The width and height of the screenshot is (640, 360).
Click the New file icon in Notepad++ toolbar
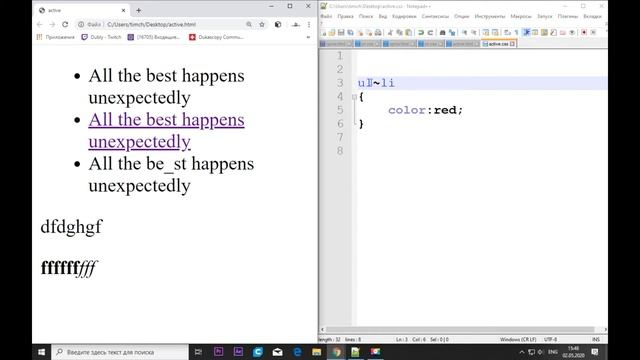[323, 33]
